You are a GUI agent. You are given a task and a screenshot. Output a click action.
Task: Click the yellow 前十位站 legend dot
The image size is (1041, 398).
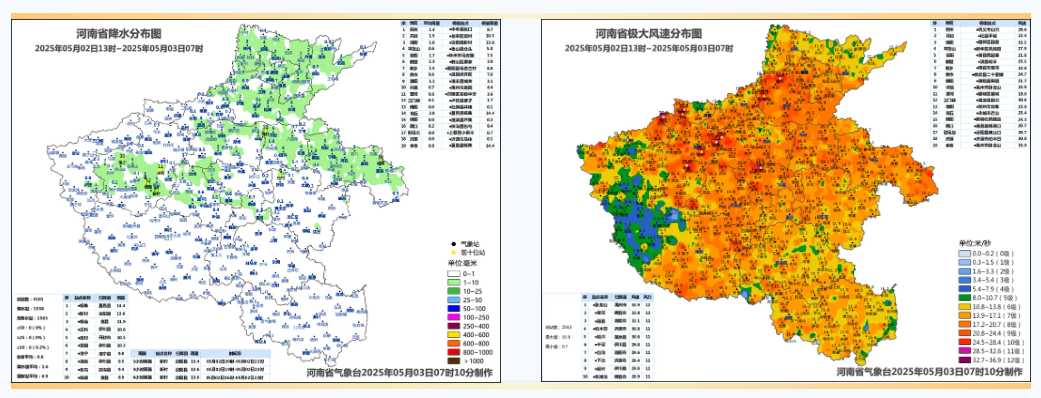(x=453, y=252)
